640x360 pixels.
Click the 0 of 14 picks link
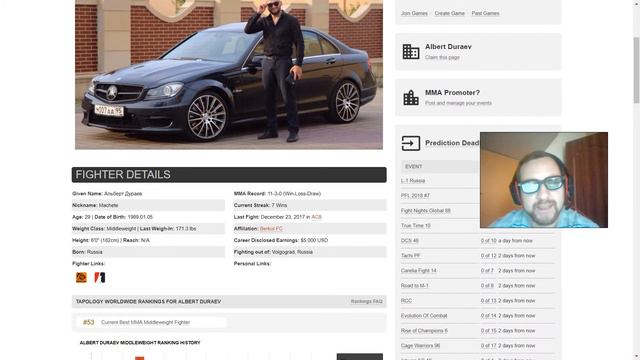pos(489,316)
